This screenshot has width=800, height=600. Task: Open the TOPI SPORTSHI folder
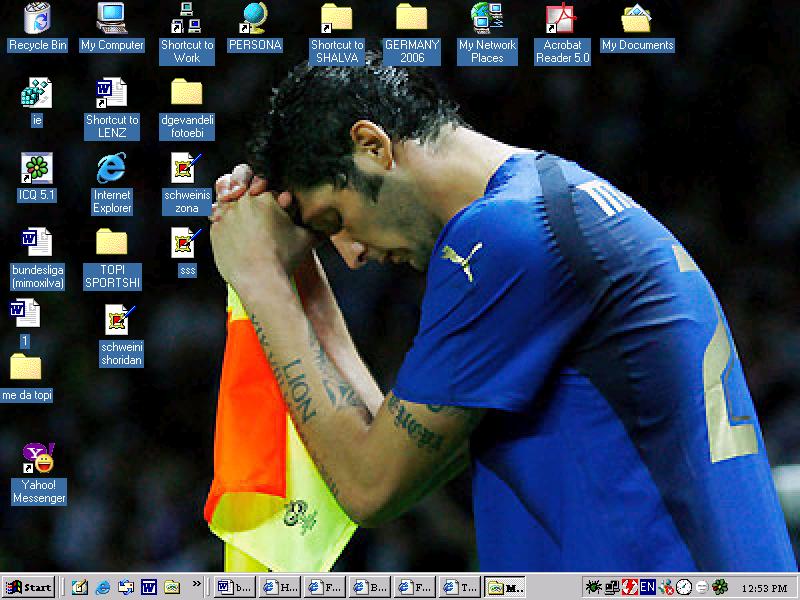click(111, 243)
